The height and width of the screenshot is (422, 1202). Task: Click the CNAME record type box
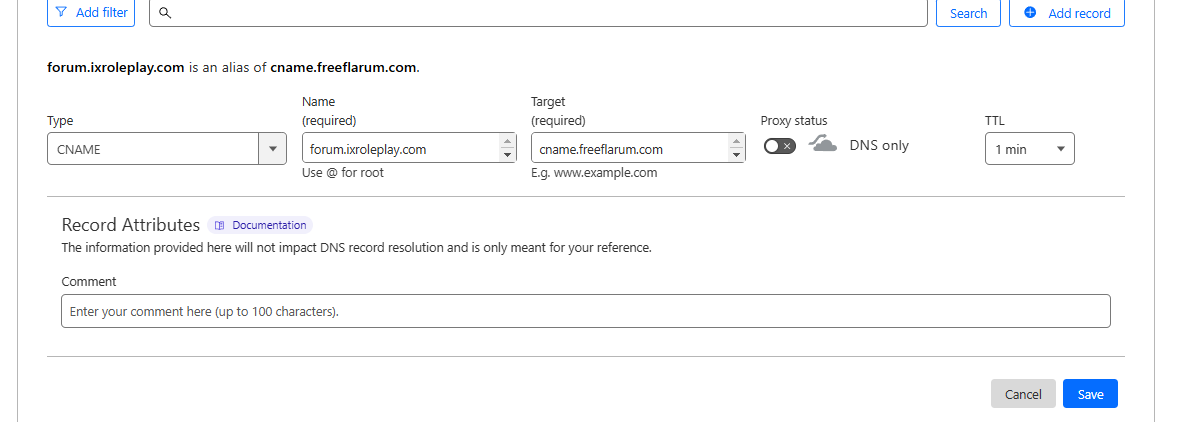(153, 149)
